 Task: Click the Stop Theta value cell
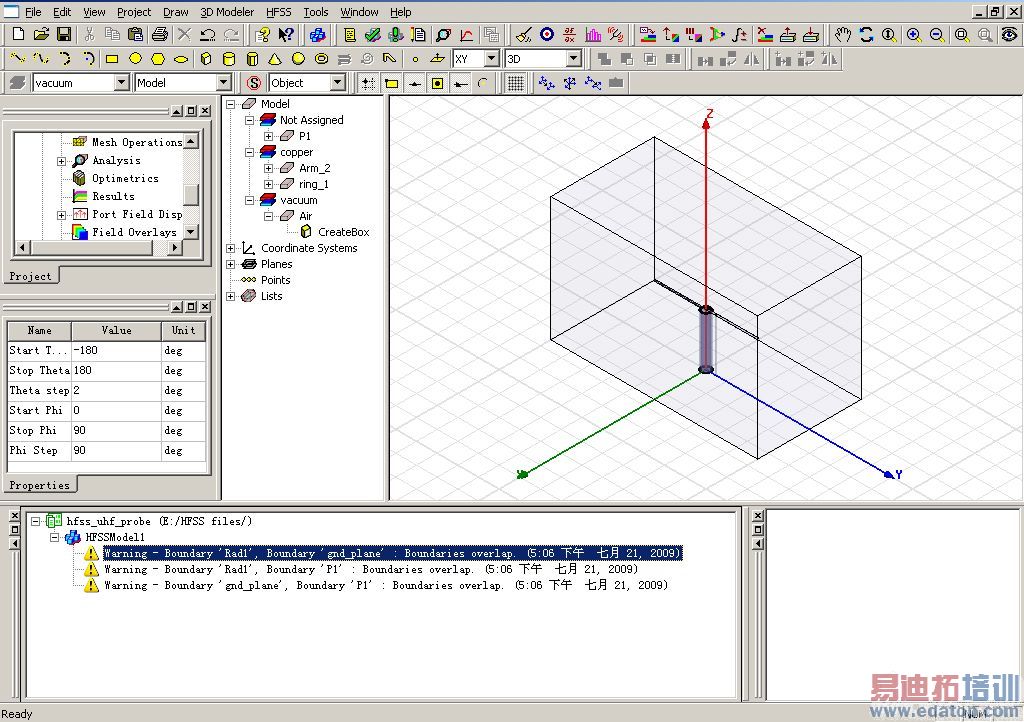tap(116, 370)
